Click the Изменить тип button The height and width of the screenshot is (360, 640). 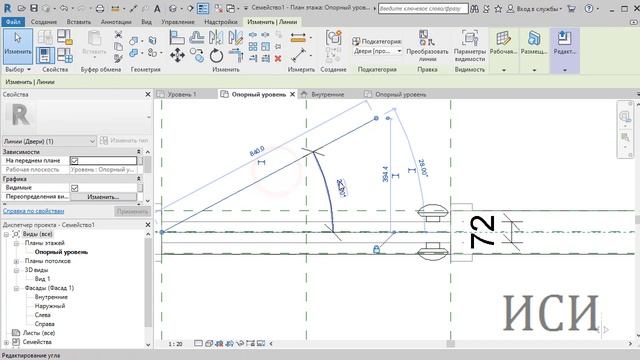coord(124,140)
